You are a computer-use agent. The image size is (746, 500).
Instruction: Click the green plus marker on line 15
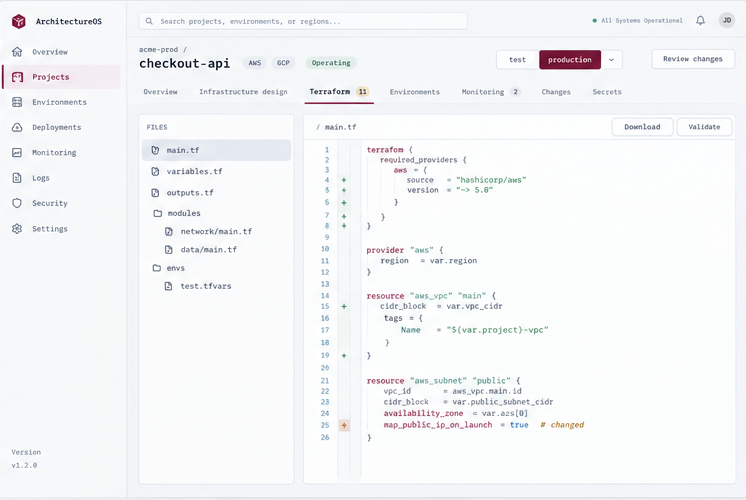pyautogui.click(x=344, y=306)
